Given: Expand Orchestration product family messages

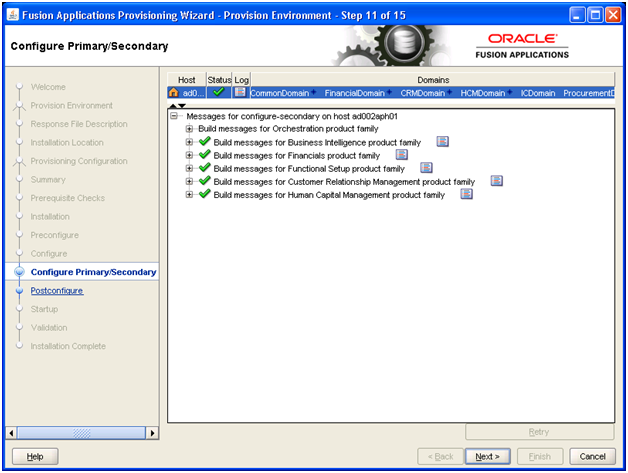Looking at the screenshot, I should (x=189, y=129).
